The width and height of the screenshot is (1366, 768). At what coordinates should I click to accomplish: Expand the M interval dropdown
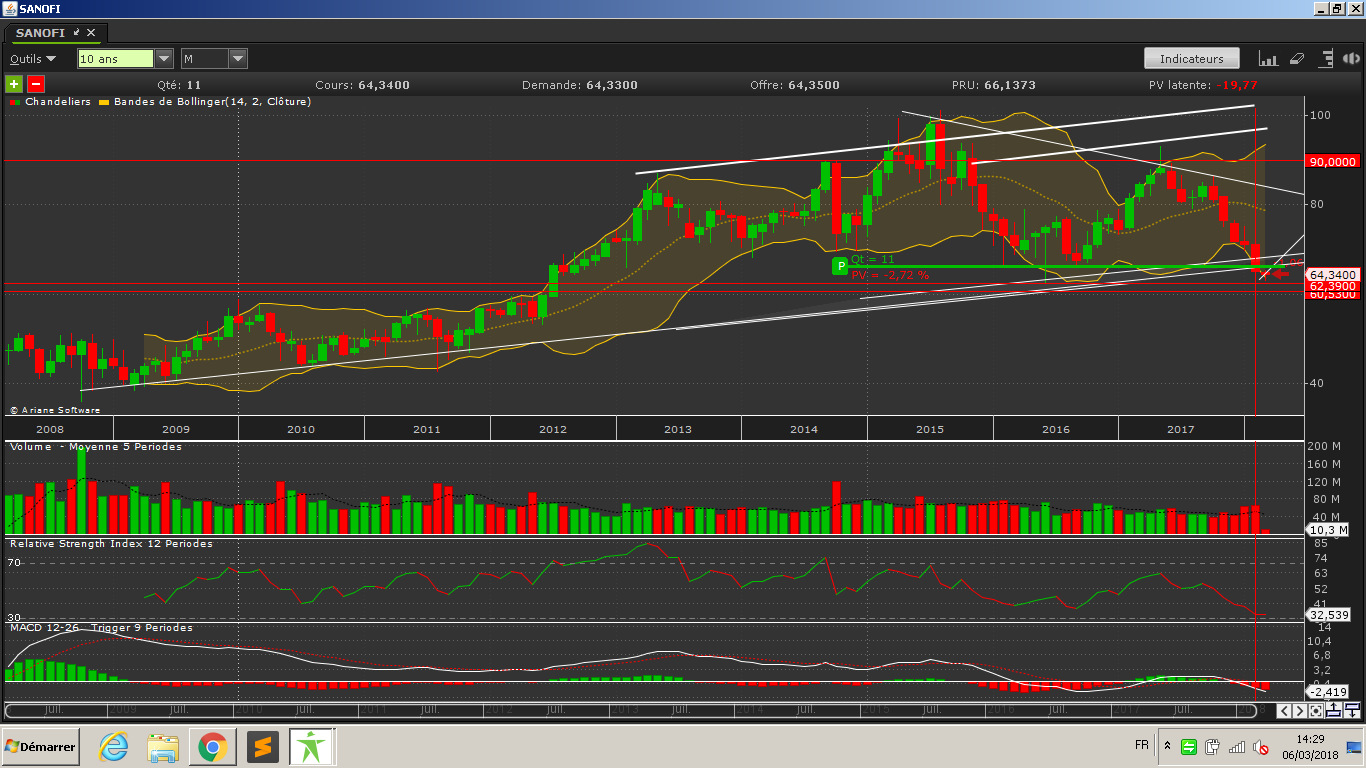click(238, 59)
